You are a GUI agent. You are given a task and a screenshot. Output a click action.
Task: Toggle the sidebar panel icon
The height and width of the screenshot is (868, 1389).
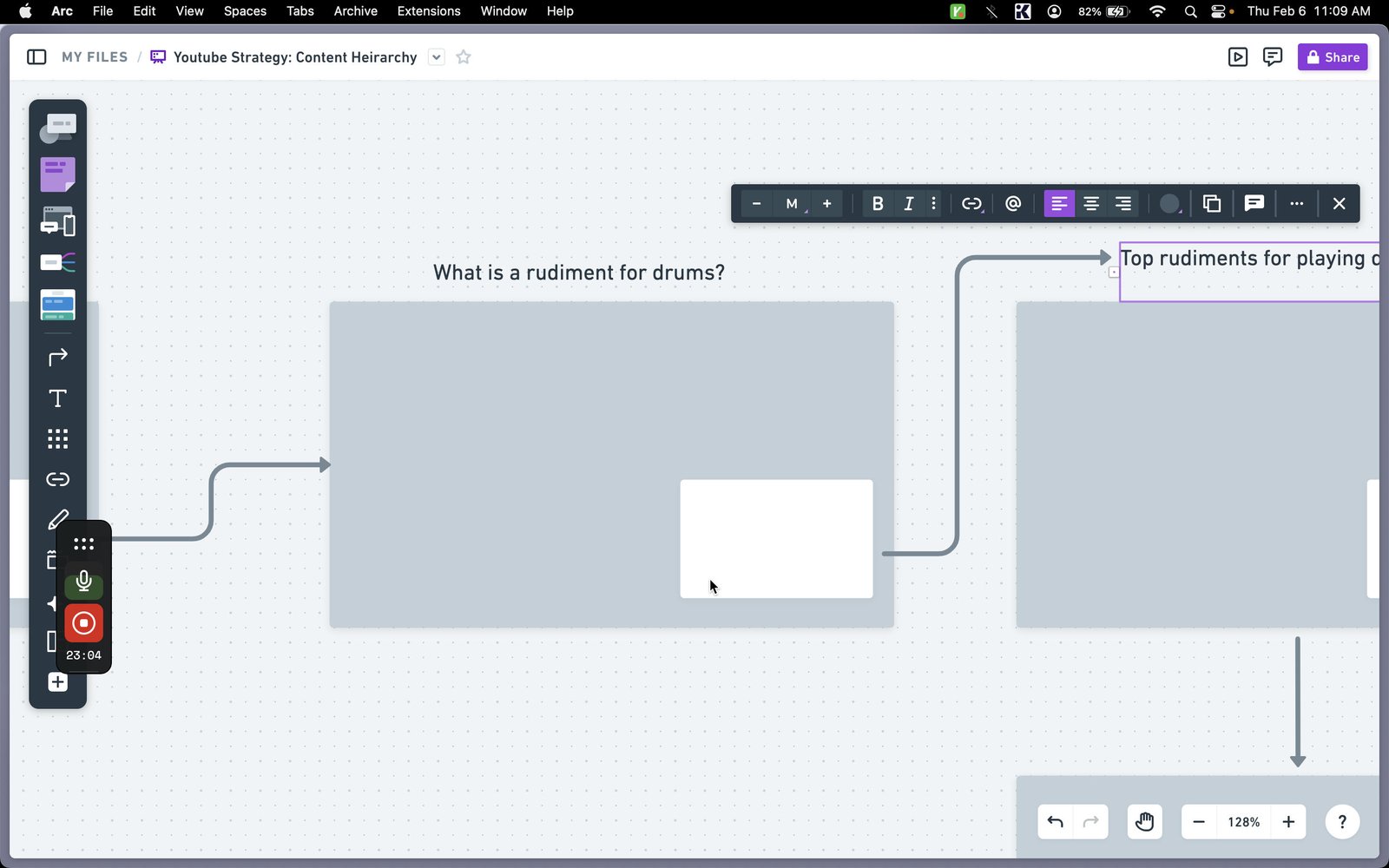[x=36, y=57]
